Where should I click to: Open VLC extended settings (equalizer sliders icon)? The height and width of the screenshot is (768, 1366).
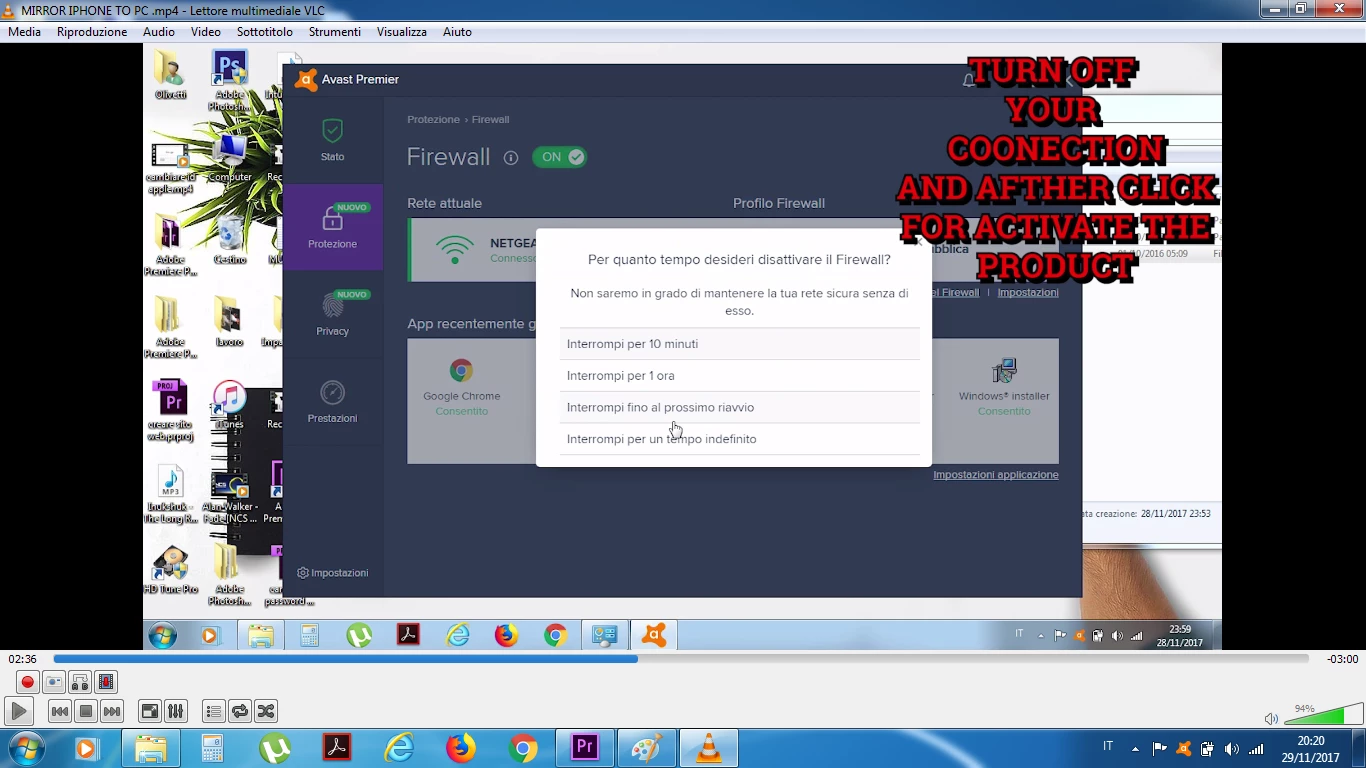coord(175,711)
